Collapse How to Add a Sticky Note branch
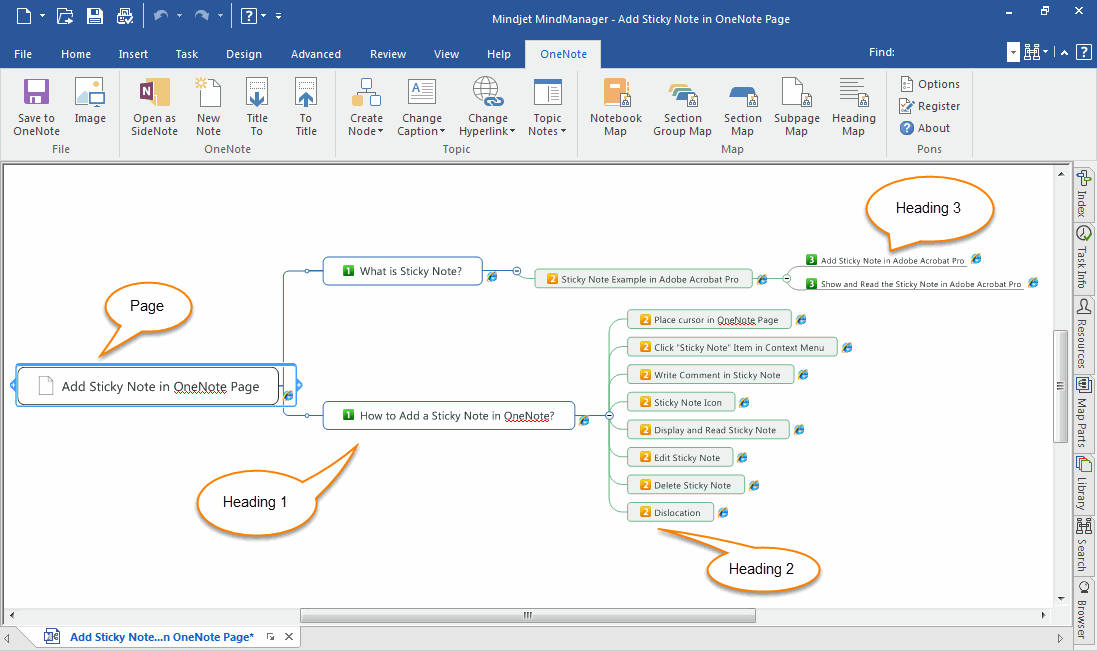 609,415
